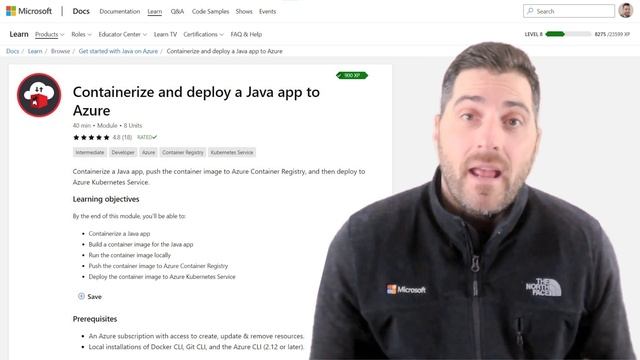The image size is (640, 360).
Task: Open the Docs home link
Action: [x=81, y=11]
